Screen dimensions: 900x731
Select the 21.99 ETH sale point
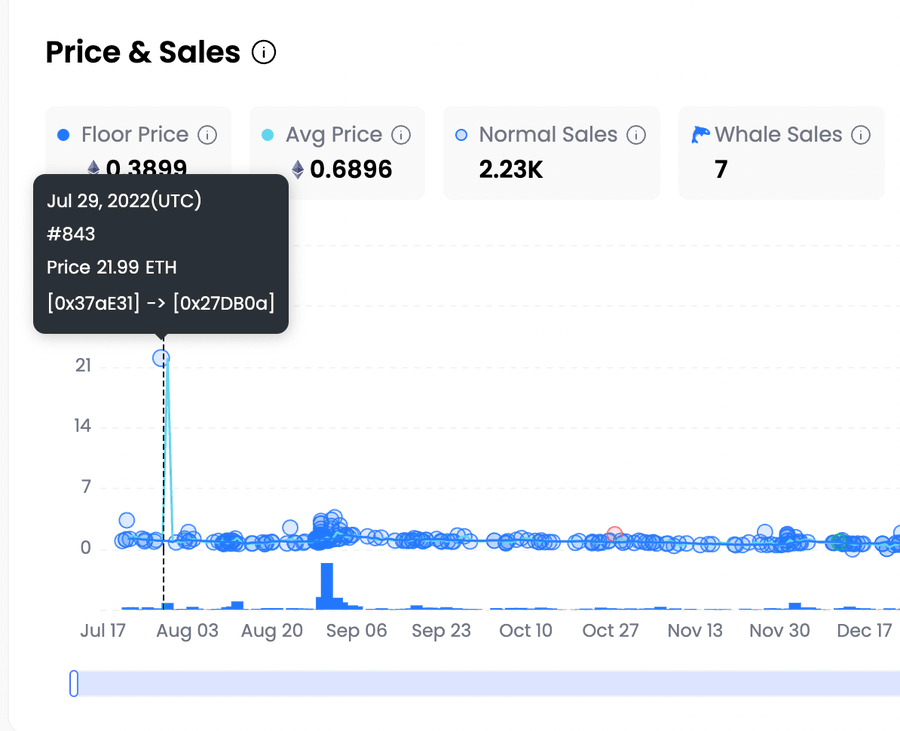(x=161, y=358)
